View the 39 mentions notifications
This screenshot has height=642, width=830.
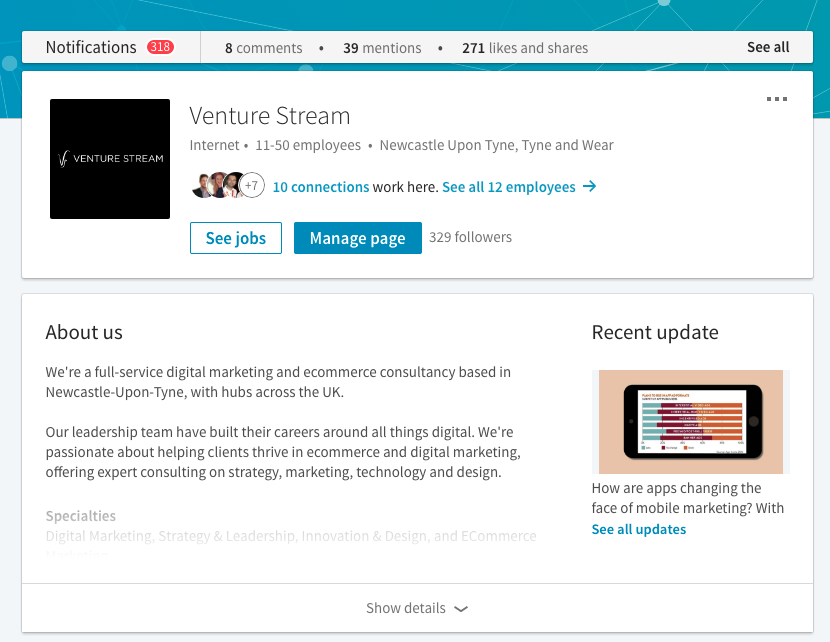pos(382,48)
